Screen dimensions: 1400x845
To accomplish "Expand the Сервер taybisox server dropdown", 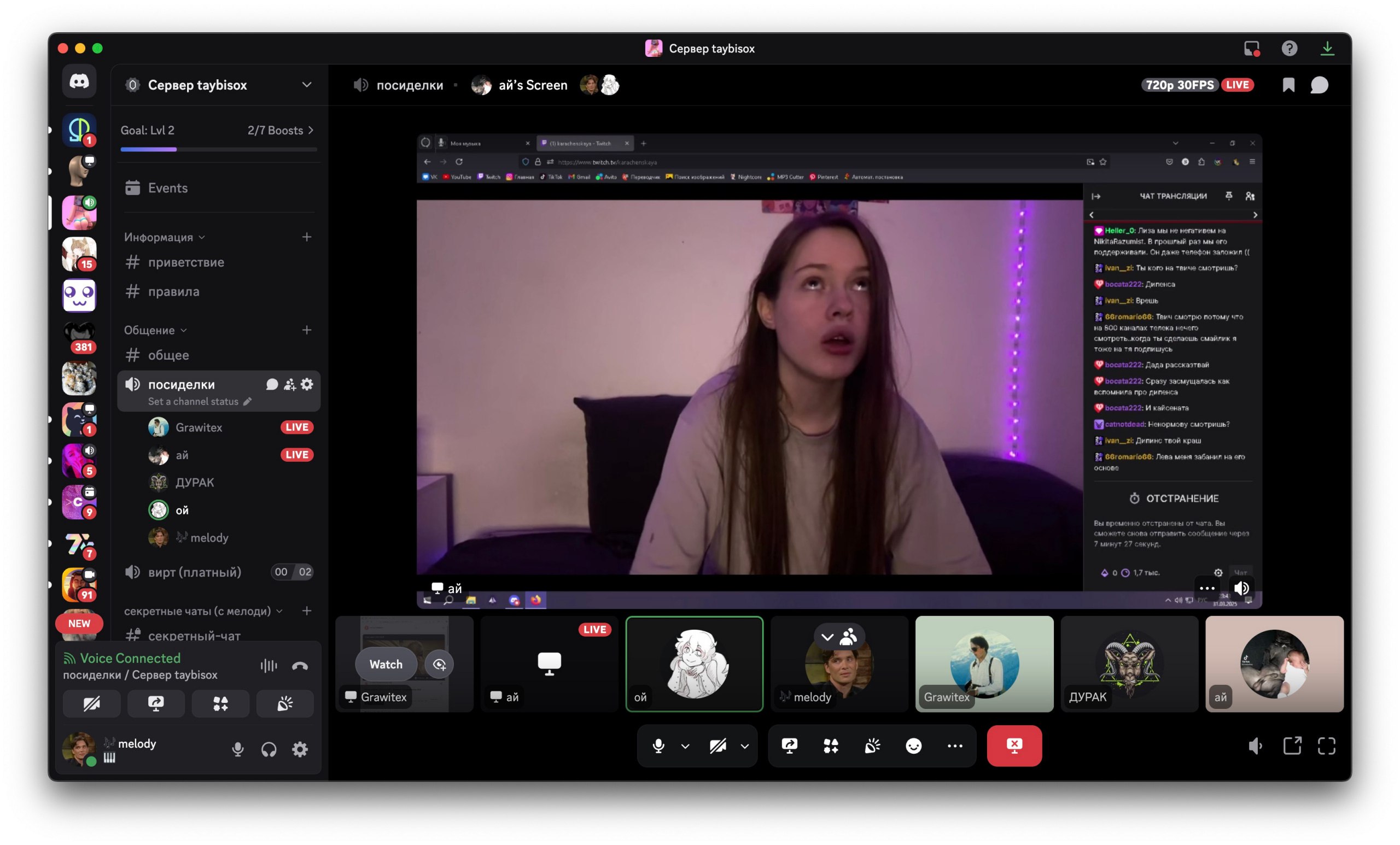I will coord(306,85).
